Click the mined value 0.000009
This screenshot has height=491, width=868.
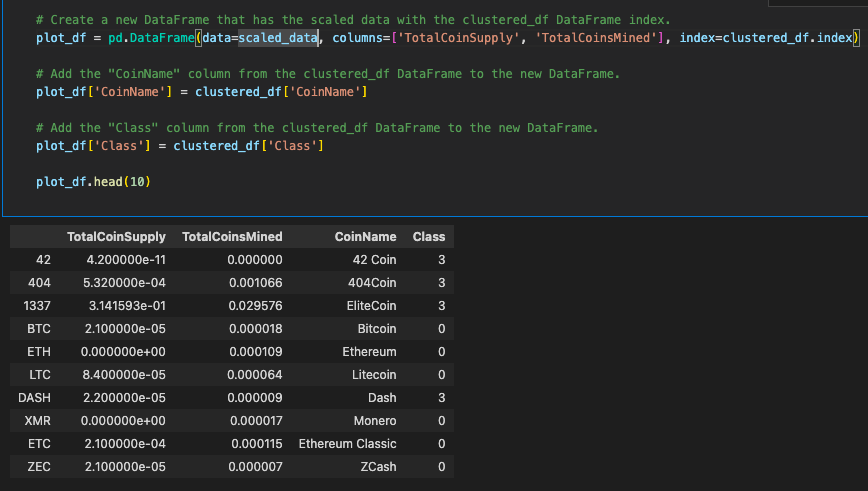[255, 397]
